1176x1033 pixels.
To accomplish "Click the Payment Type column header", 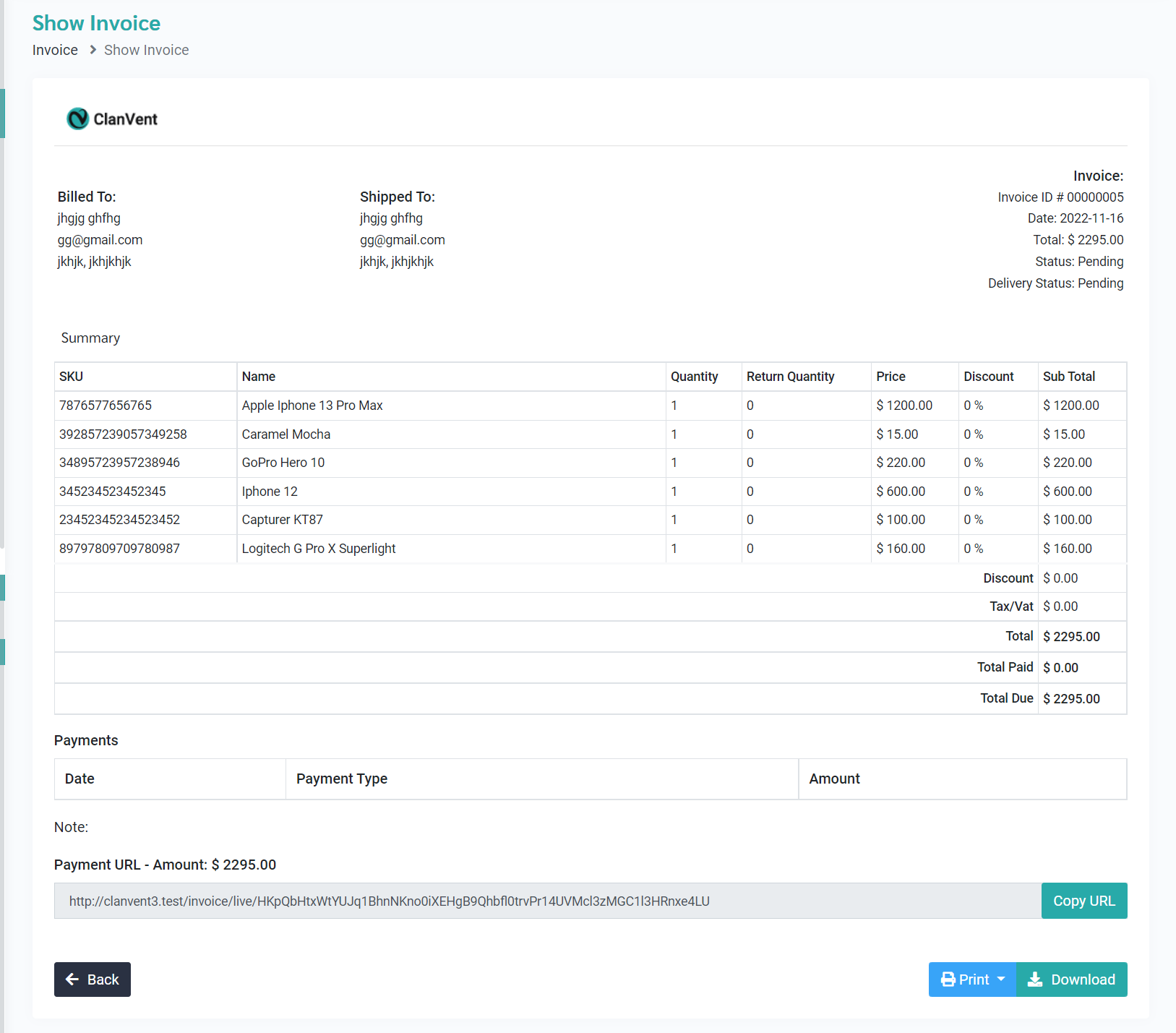I will (x=342, y=779).
